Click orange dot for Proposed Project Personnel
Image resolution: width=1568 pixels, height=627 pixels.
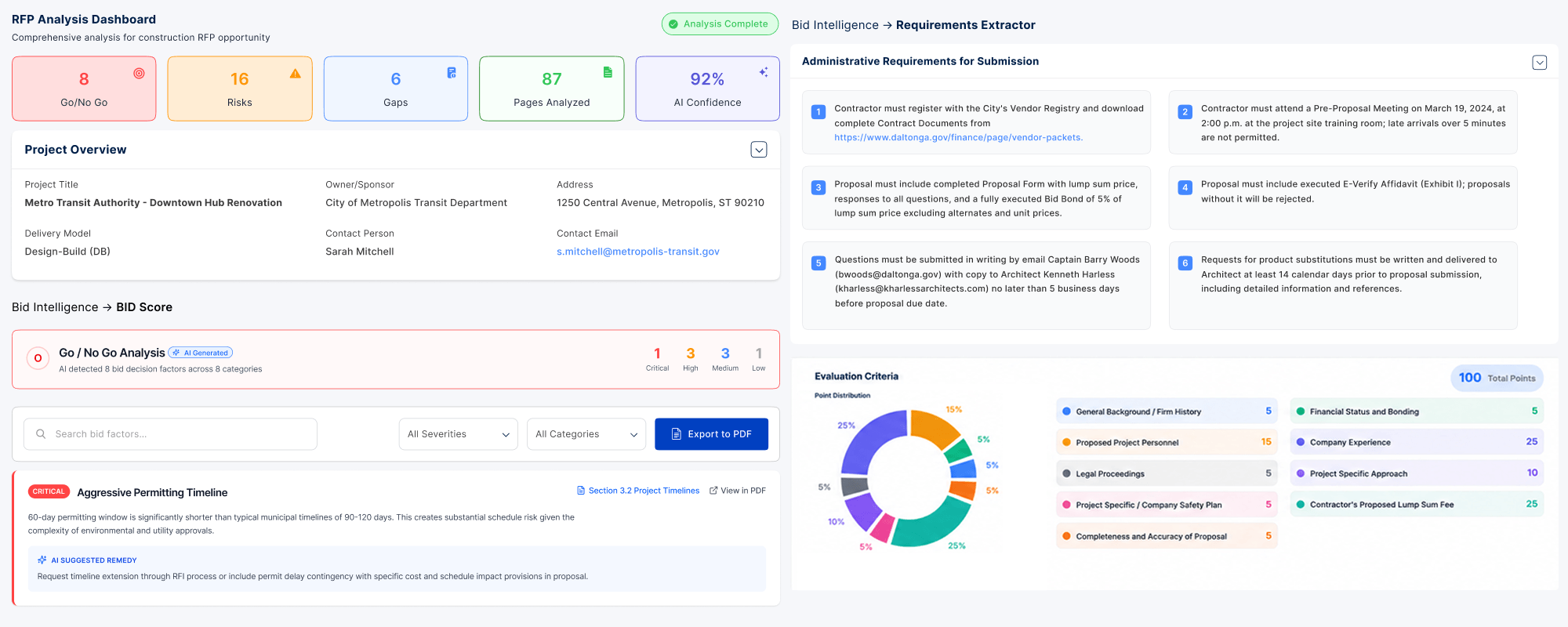[x=1066, y=443]
